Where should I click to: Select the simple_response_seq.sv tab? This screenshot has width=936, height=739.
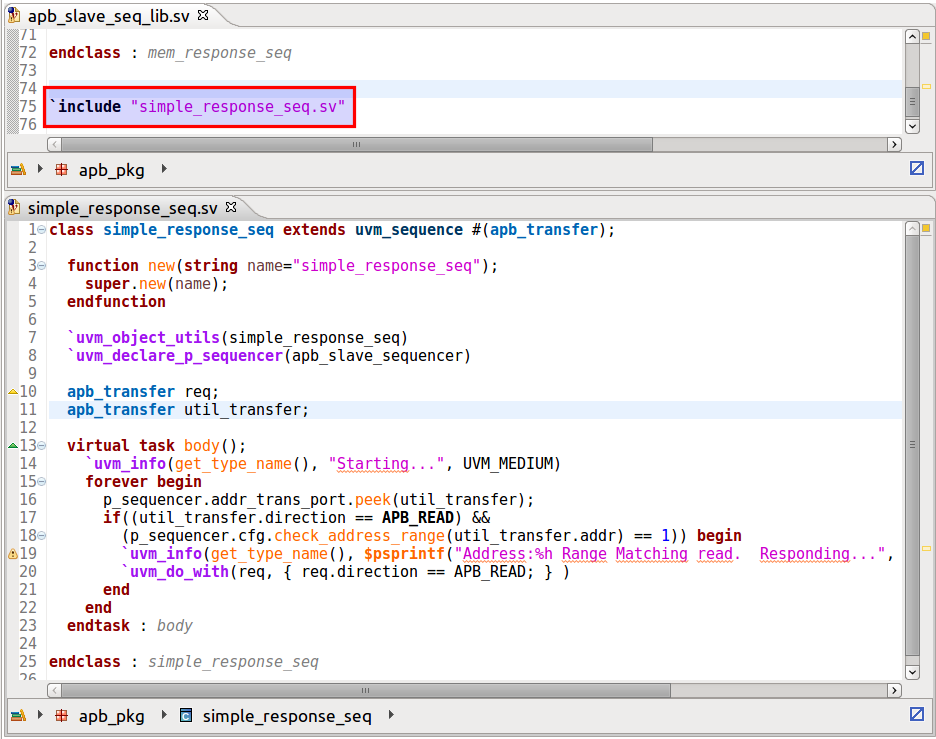coord(122,208)
